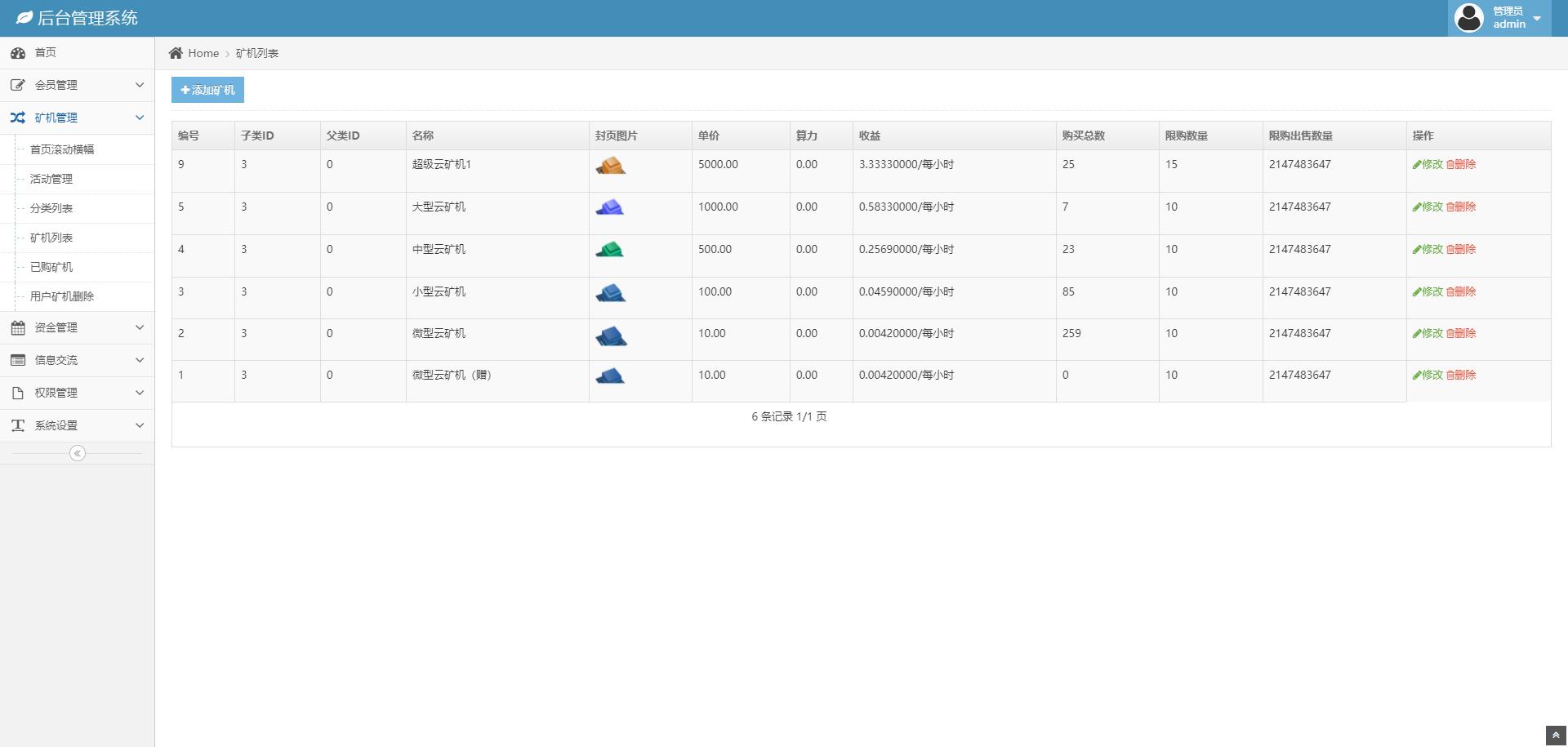Expand the 系统设置 menu chevron
1568x747 pixels.
(140, 425)
